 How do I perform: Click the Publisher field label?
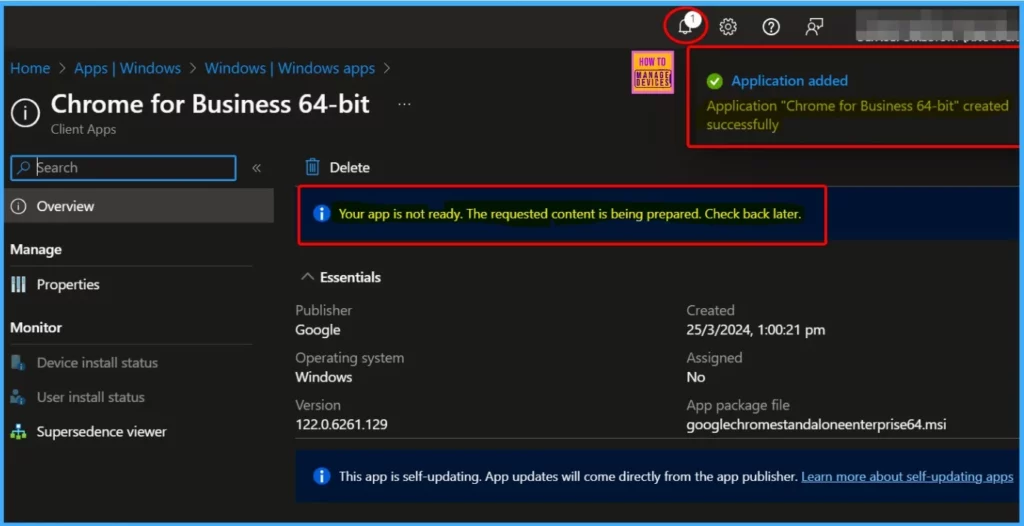[323, 310]
